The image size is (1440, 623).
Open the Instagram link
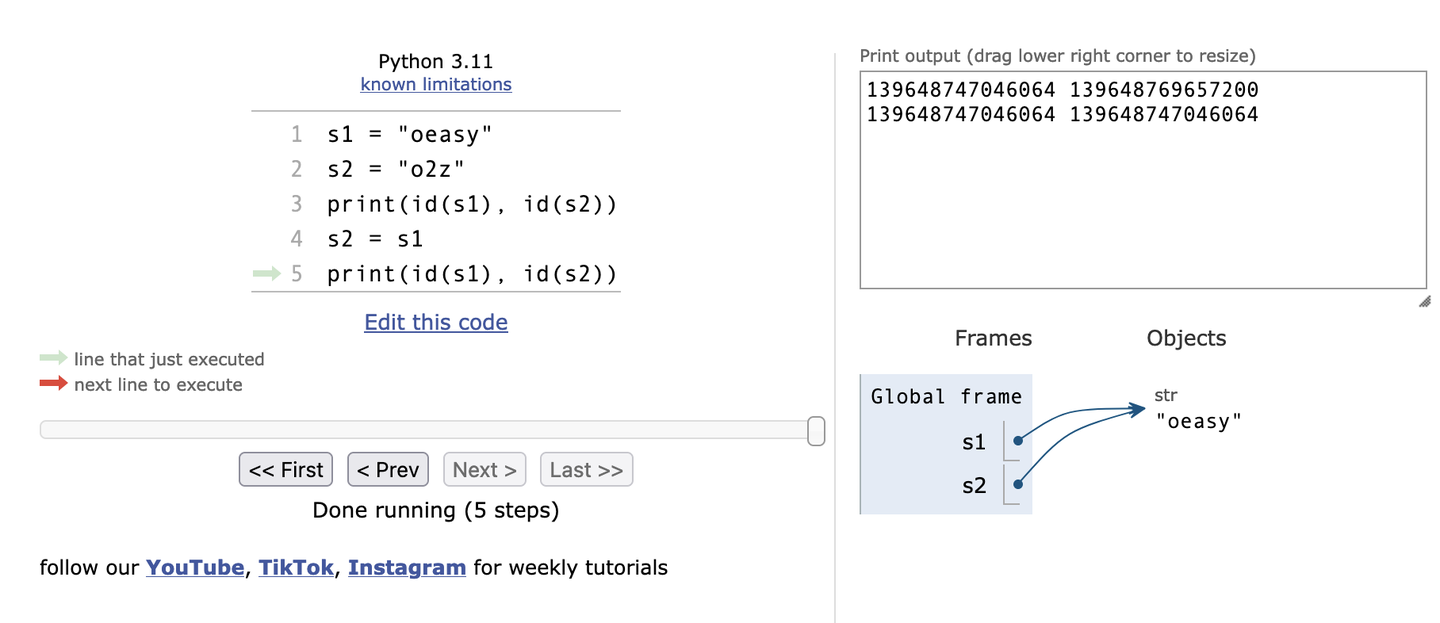(x=407, y=568)
